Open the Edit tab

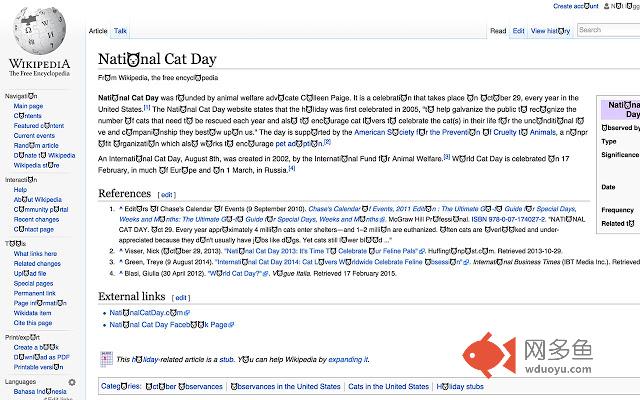[518, 31]
